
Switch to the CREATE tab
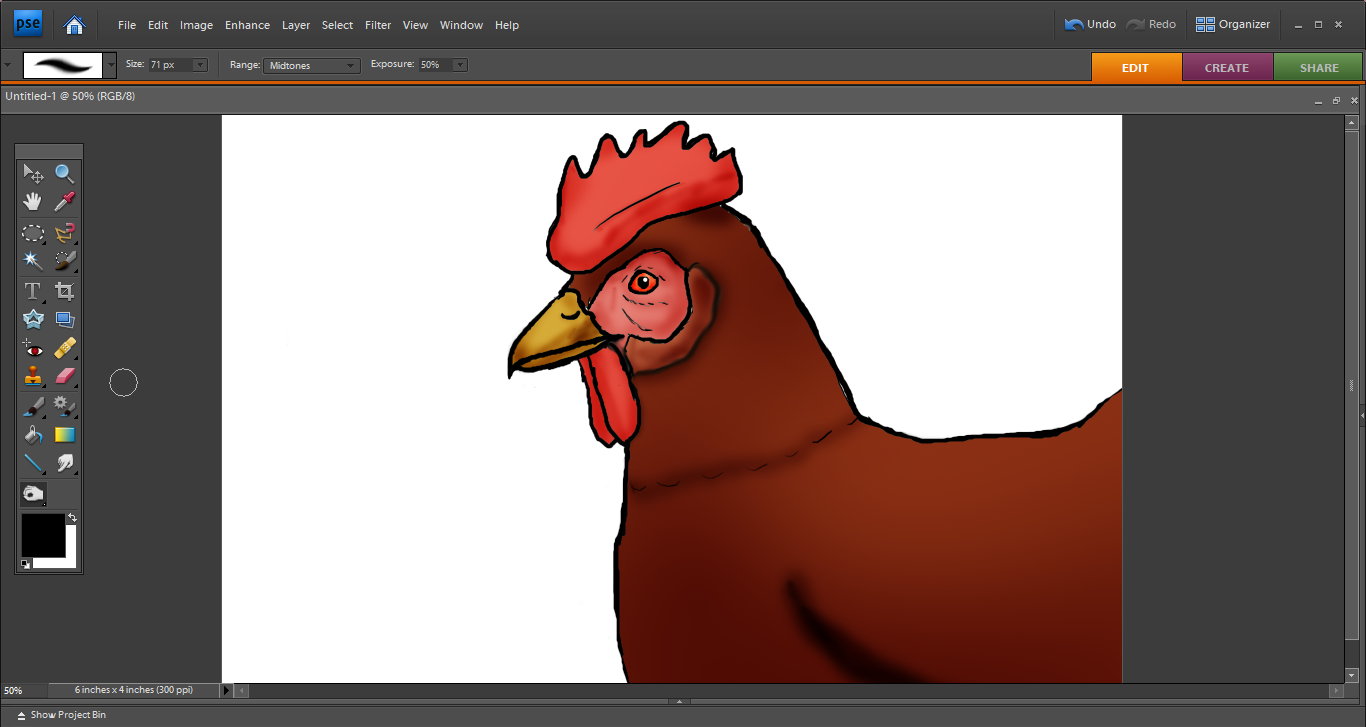coord(1226,68)
